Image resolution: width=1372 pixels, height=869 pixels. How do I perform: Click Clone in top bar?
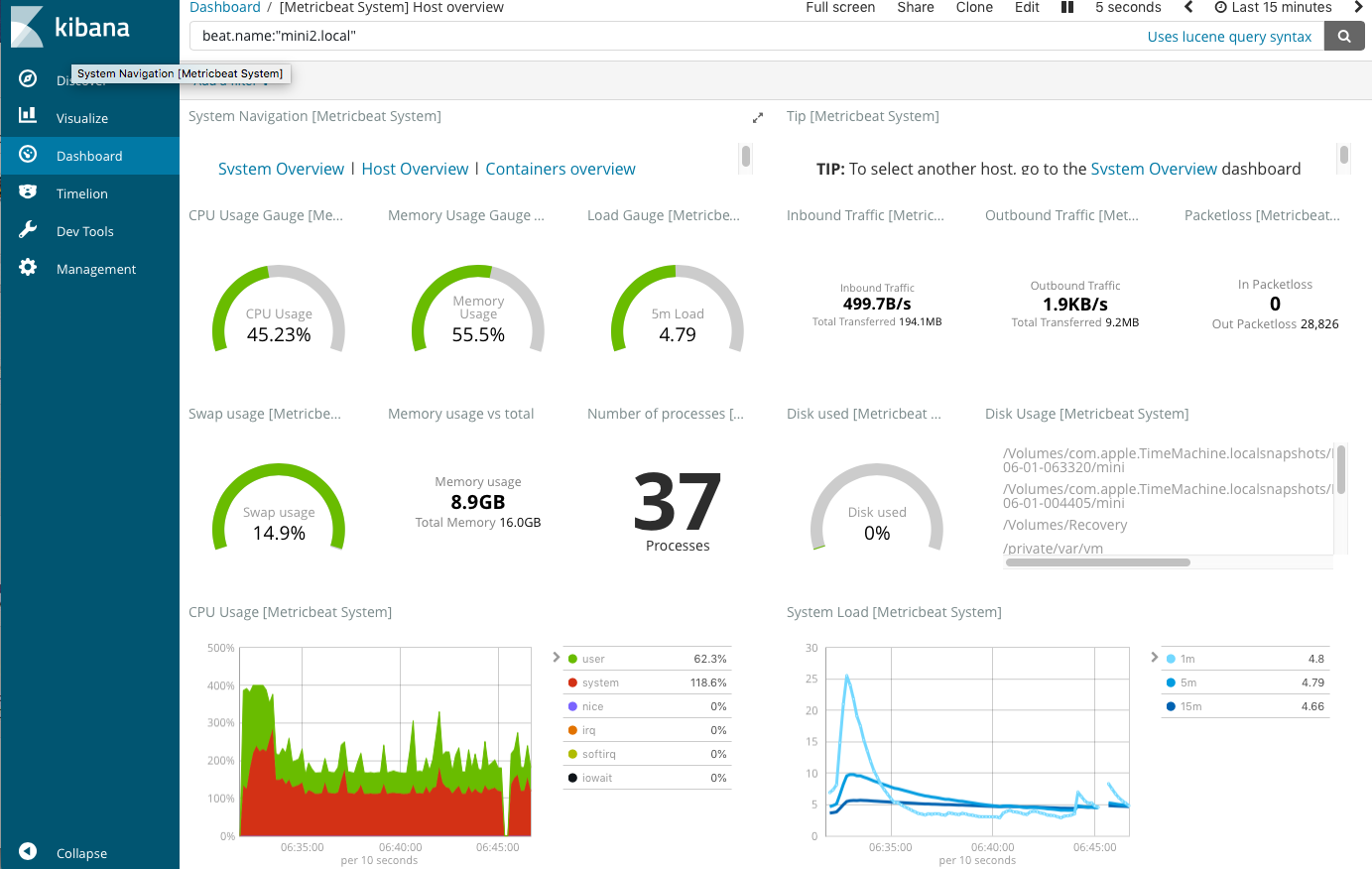click(974, 7)
